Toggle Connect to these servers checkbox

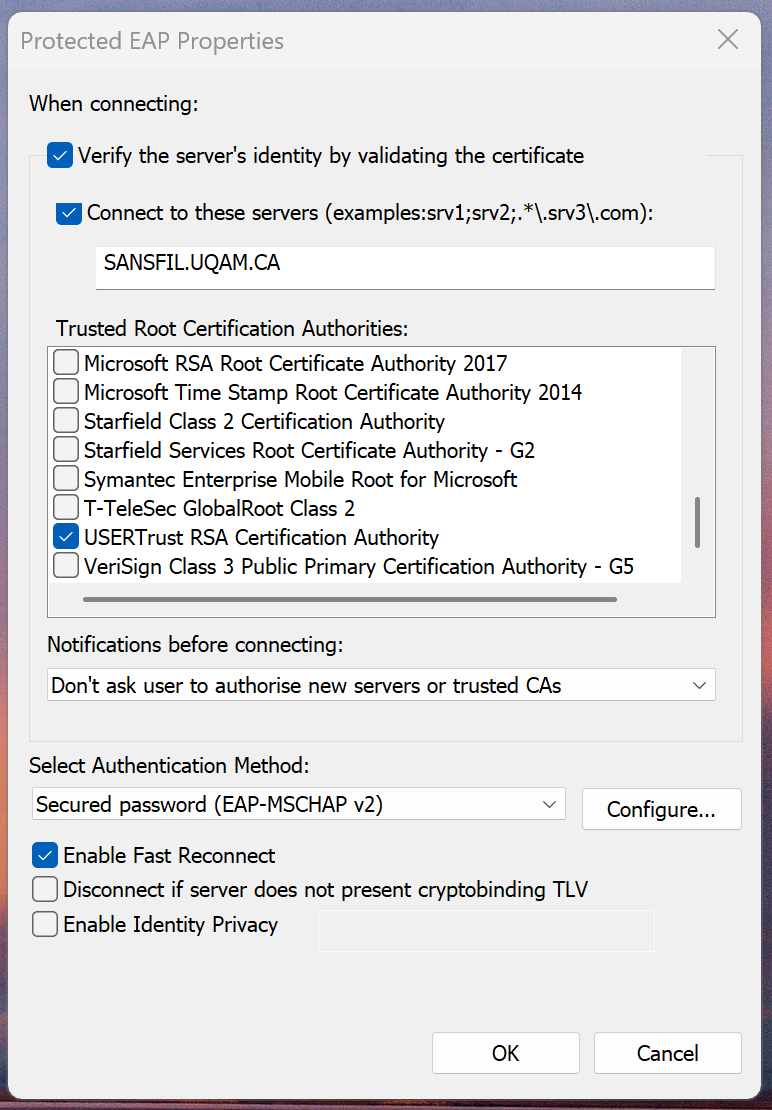(69, 212)
